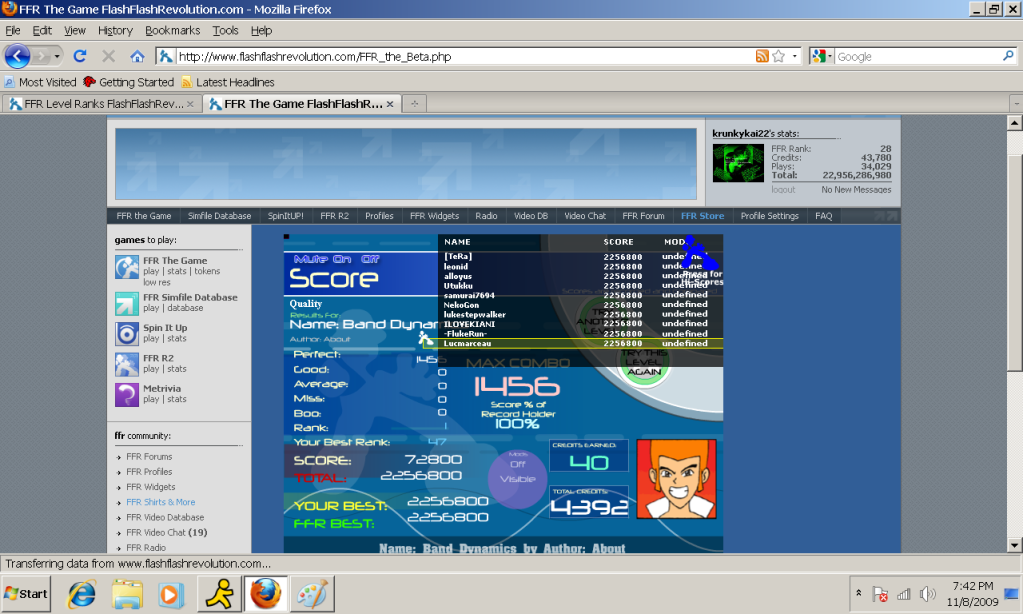
Task: Click the FFR Simfile Database sidebar icon
Action: click(x=127, y=303)
